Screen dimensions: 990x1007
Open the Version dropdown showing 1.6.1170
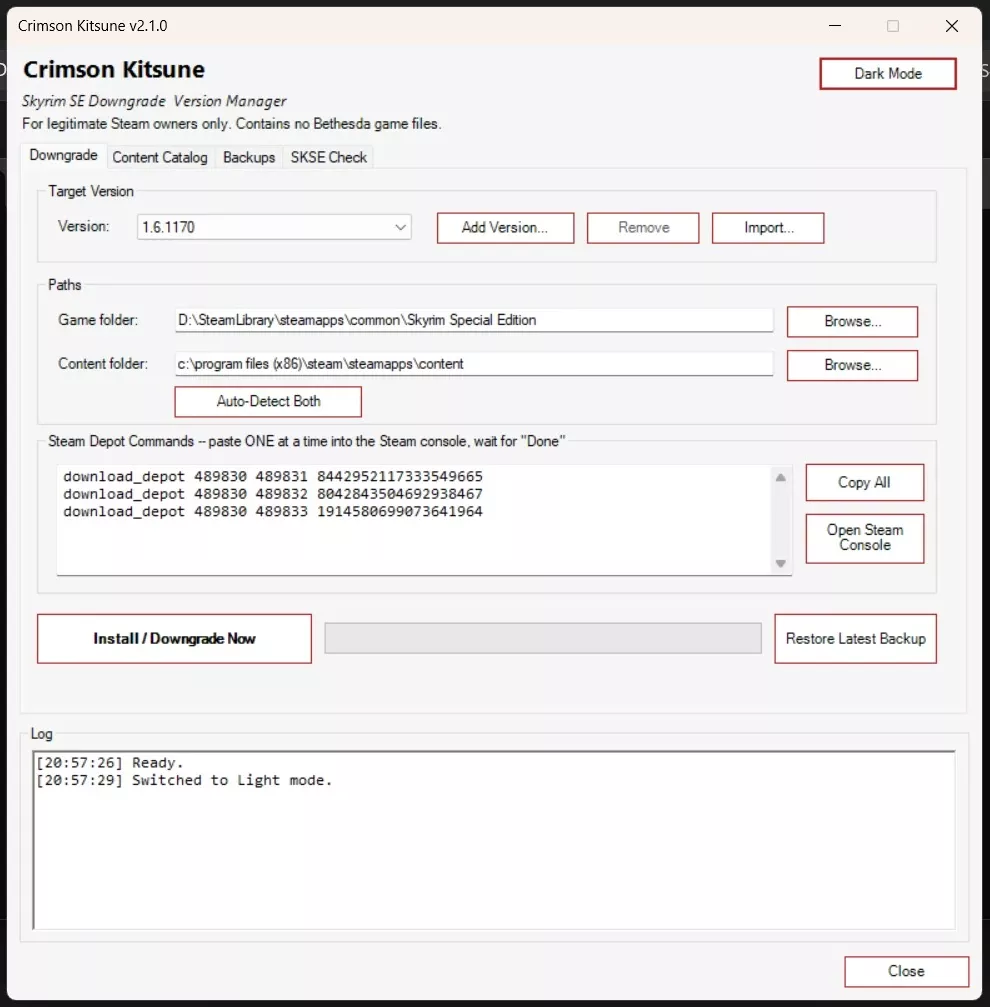pyautogui.click(x=274, y=227)
